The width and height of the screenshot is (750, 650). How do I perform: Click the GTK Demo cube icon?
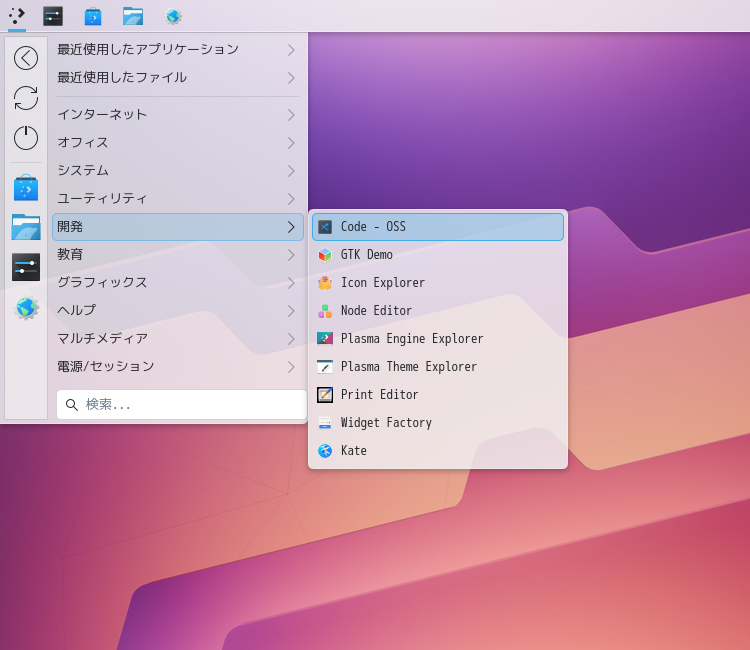tap(325, 255)
